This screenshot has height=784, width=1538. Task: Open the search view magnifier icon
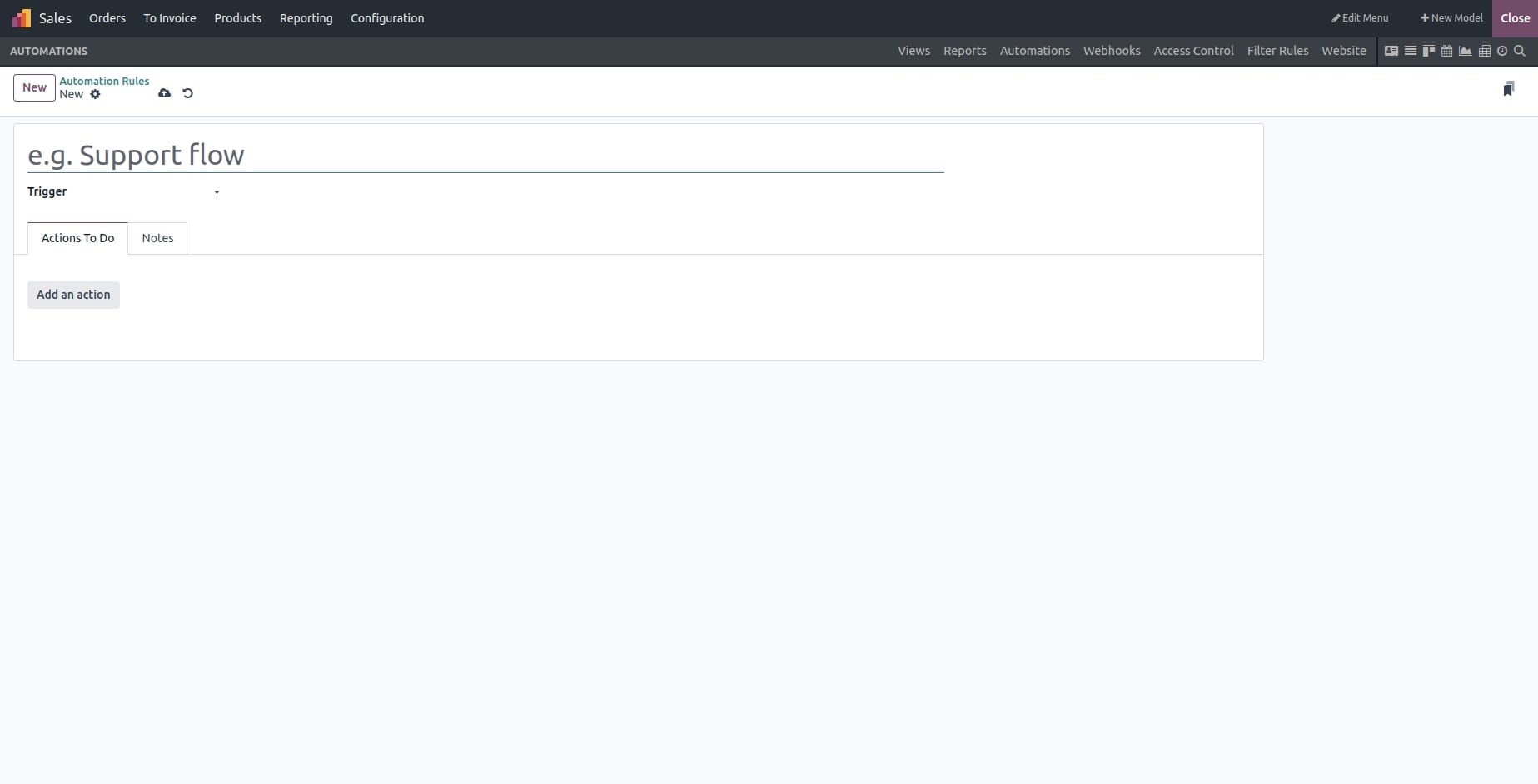coord(1520,51)
